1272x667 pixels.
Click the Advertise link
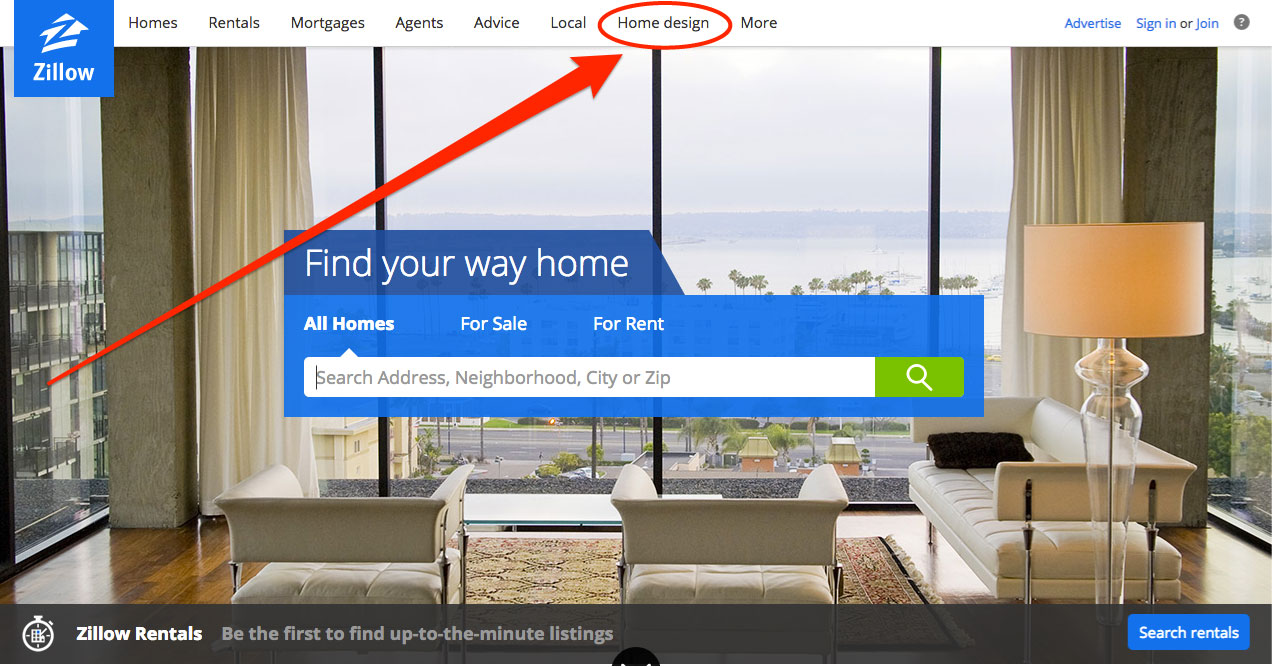pos(1093,23)
